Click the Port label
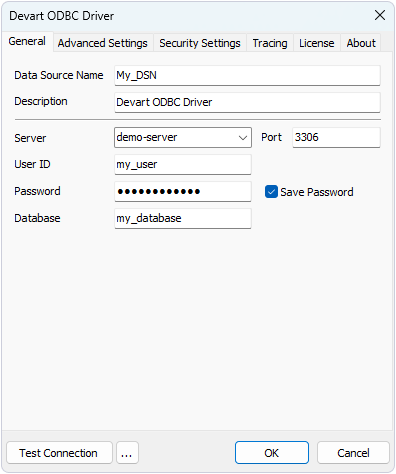Screen dimensions: 396x474 [271, 137]
